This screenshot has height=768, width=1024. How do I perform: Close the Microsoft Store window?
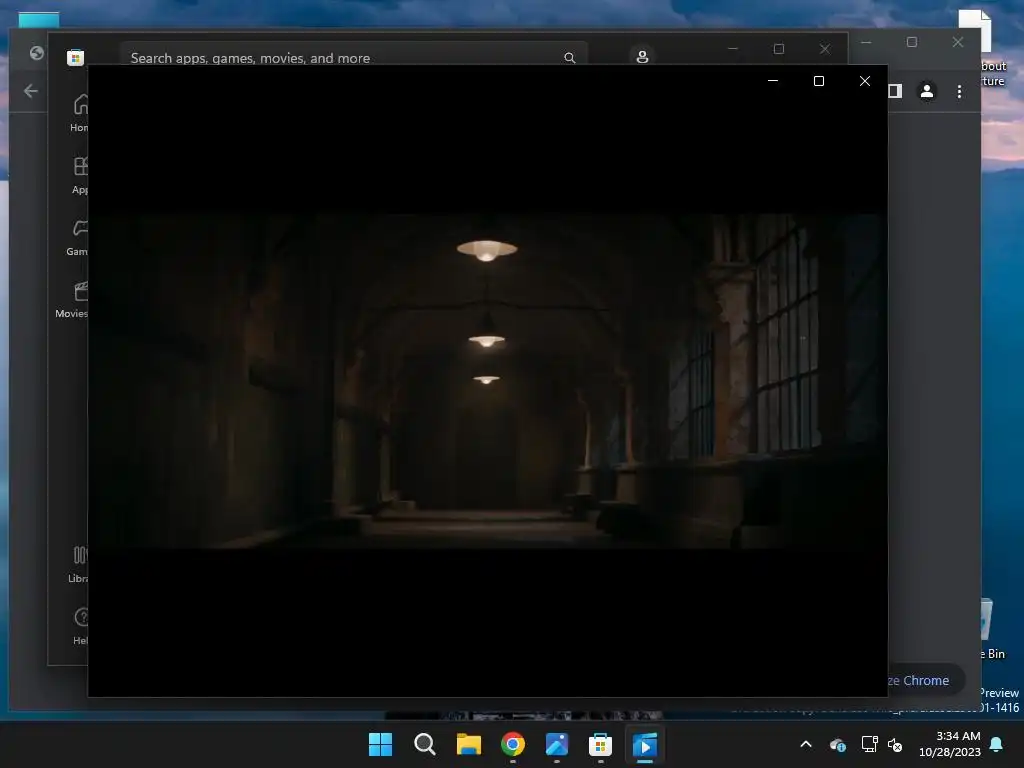click(x=825, y=48)
